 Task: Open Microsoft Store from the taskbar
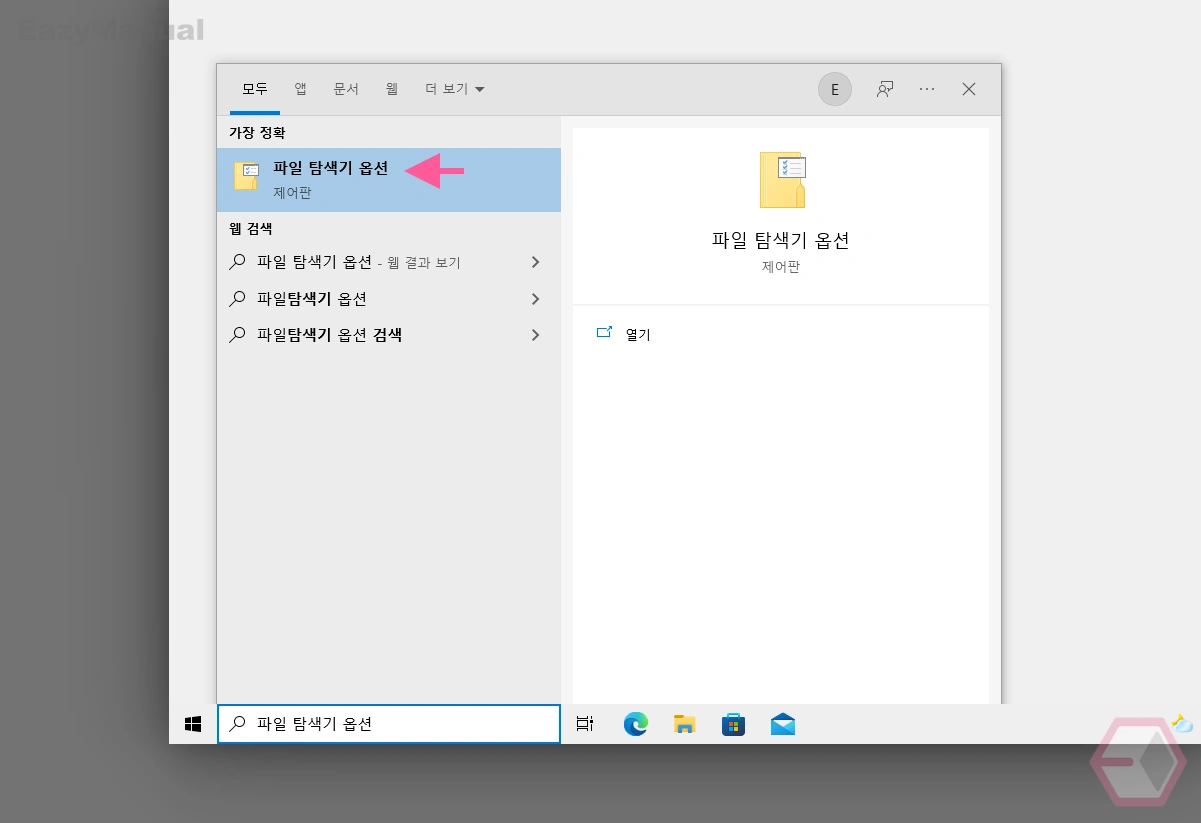tap(734, 724)
